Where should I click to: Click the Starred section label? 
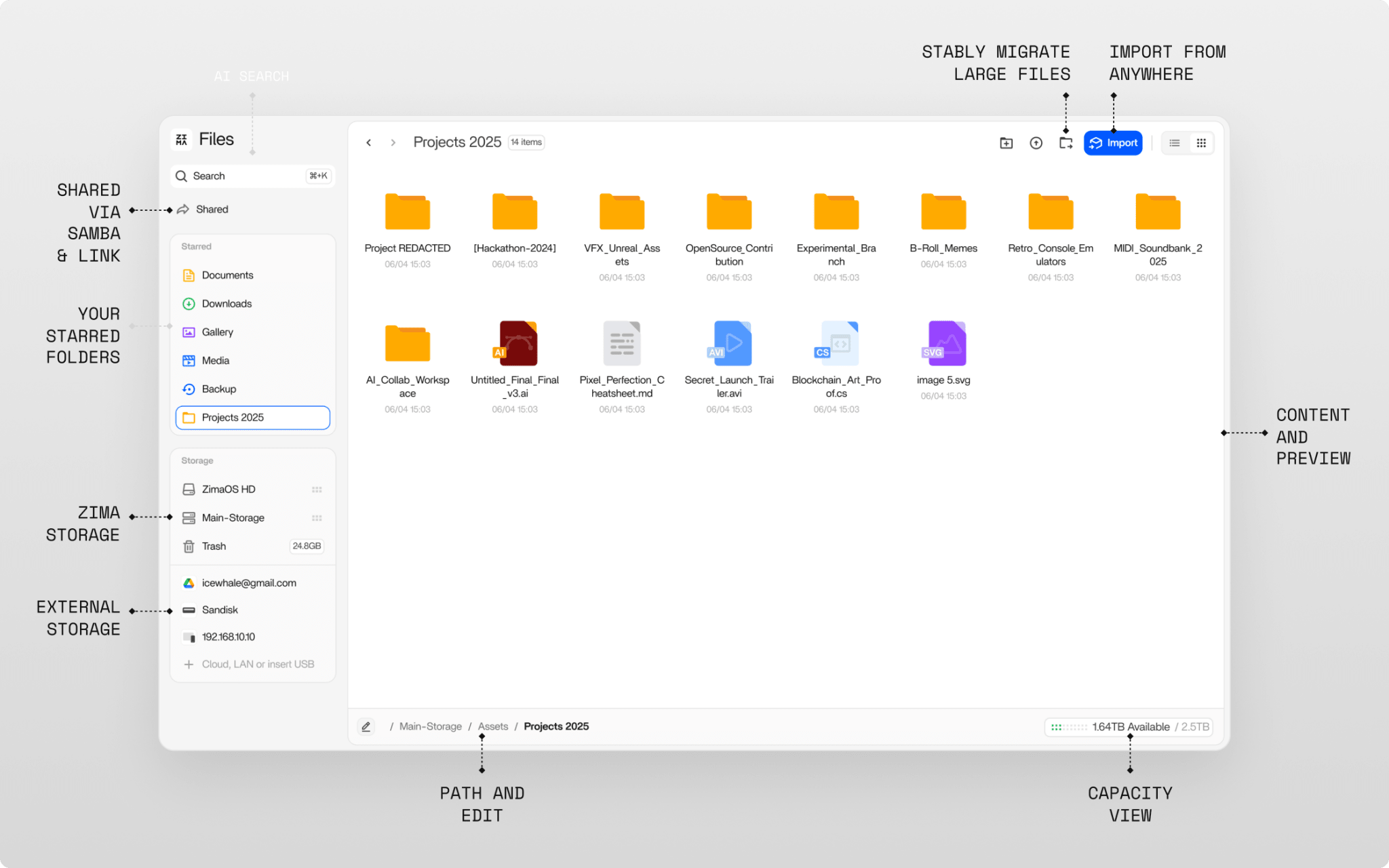click(x=196, y=247)
